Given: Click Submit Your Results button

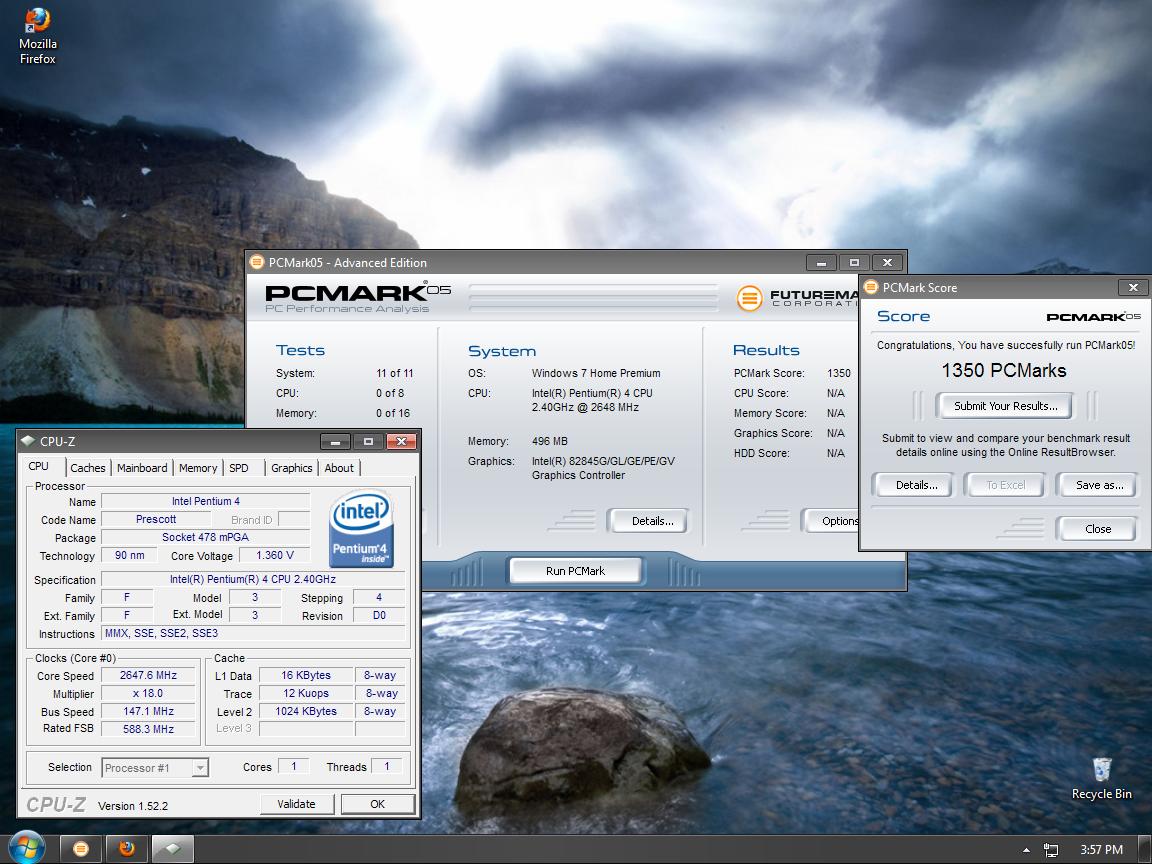Looking at the screenshot, I should (x=1005, y=406).
